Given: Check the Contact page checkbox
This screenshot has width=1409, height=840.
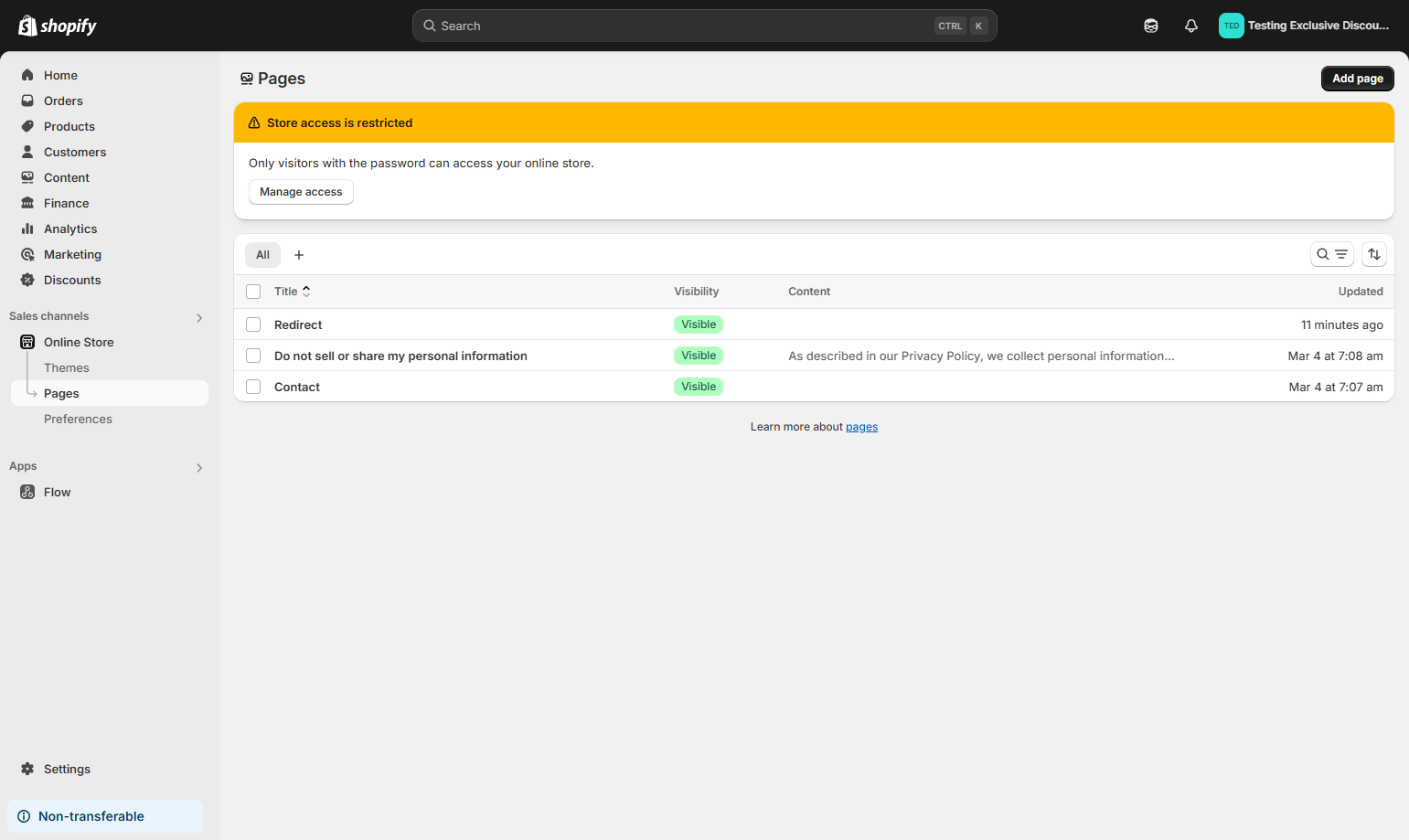Looking at the screenshot, I should tap(253, 387).
